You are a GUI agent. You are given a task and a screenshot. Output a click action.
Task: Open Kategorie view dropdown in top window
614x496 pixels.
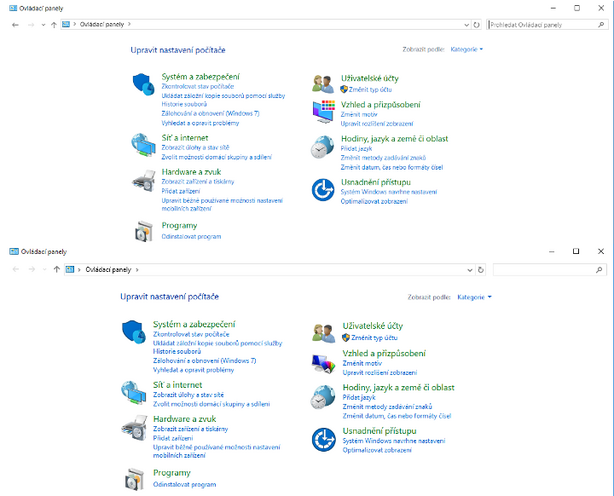tap(466, 49)
